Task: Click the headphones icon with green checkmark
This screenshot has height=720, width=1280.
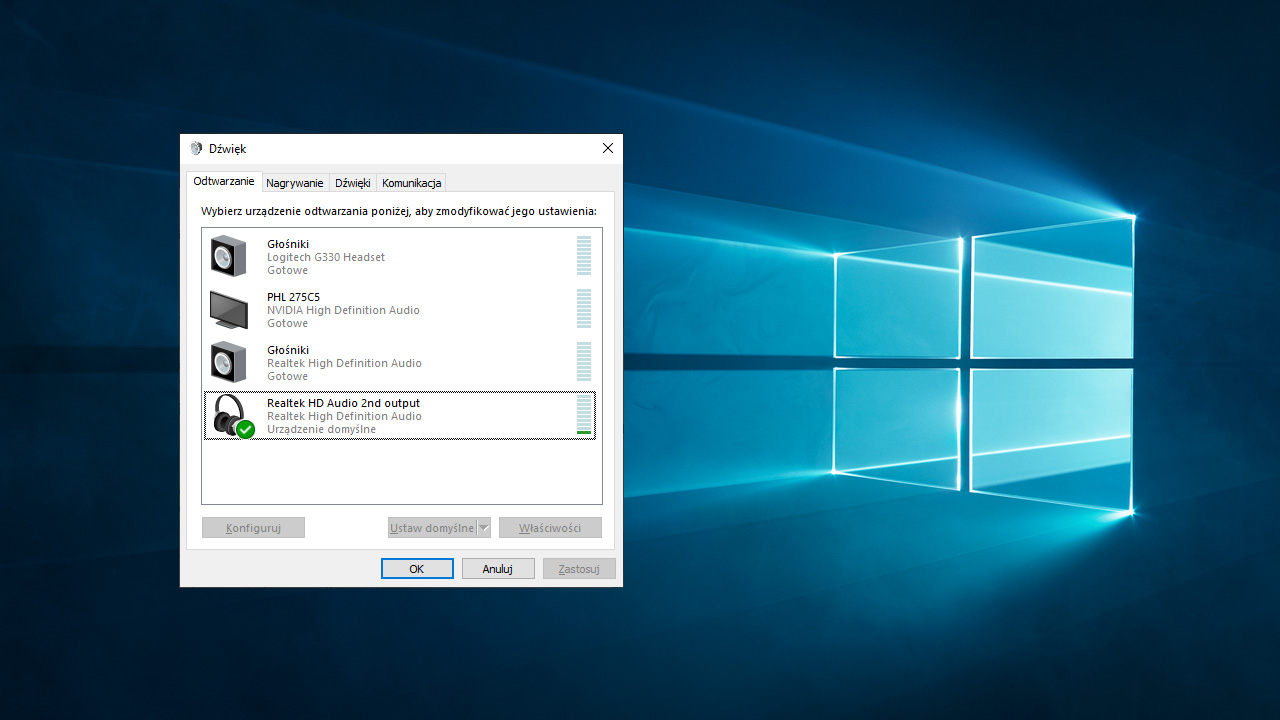Action: click(x=233, y=415)
